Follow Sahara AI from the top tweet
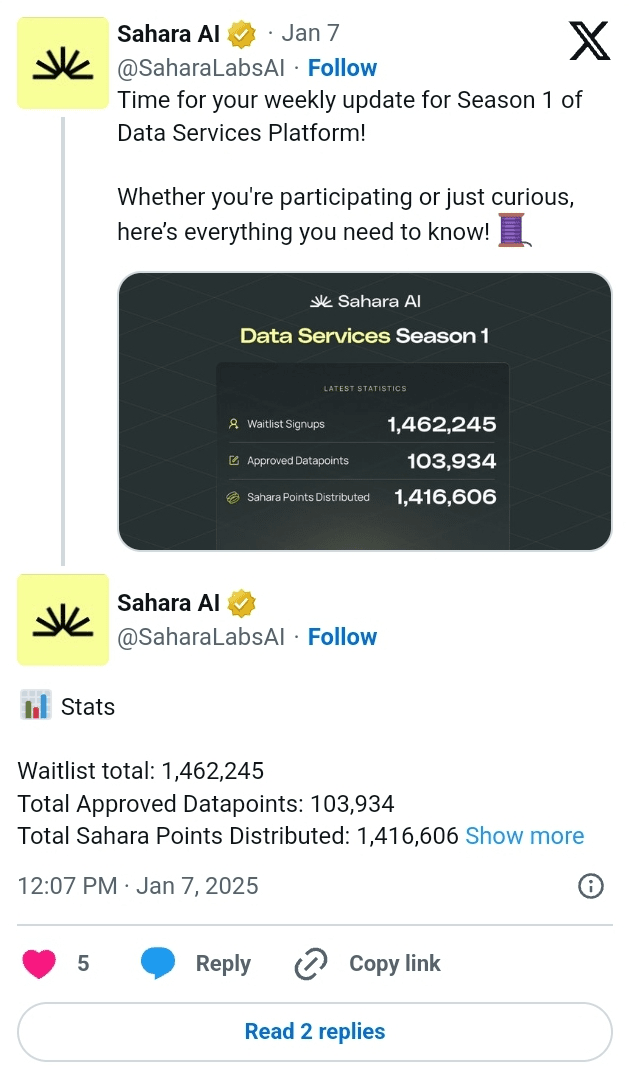Viewport: 629px width, 1068px height. [342, 68]
